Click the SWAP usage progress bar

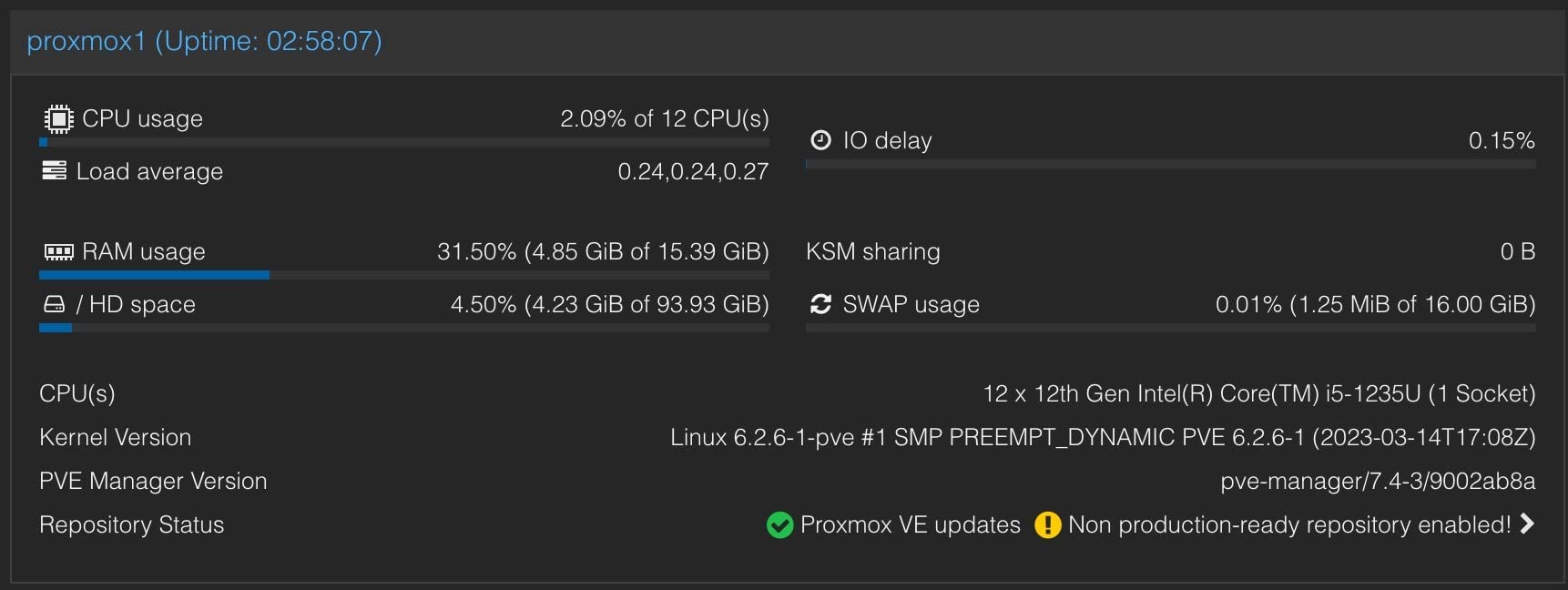coord(1170,328)
